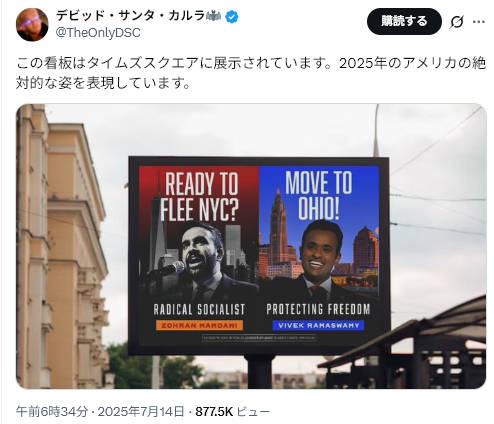Viewport: 494px width, 424px height.
Task: Click 'PROTECTING FREEDOM' caption on billboard
Action: (x=318, y=309)
